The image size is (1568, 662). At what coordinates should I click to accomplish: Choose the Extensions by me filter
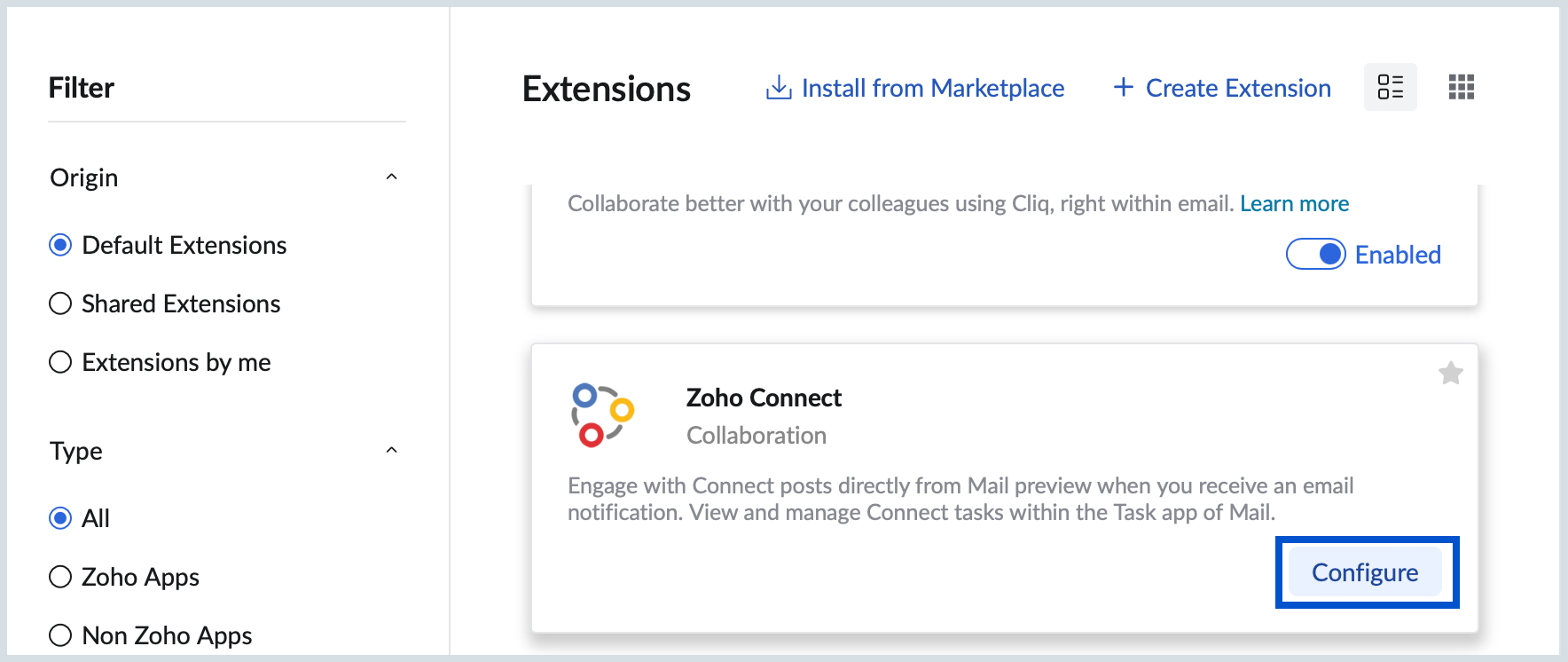click(60, 362)
